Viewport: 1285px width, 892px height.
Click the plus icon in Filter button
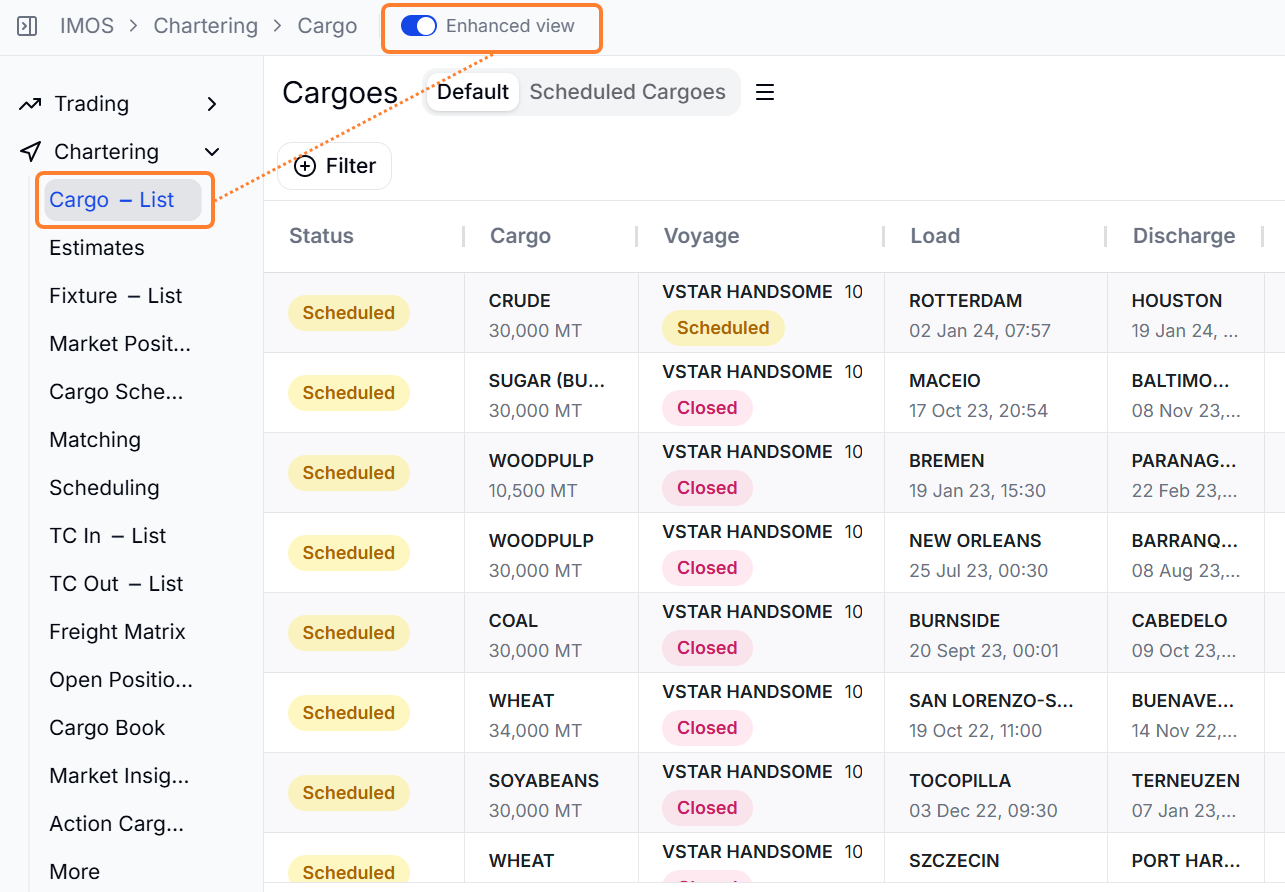[305, 166]
